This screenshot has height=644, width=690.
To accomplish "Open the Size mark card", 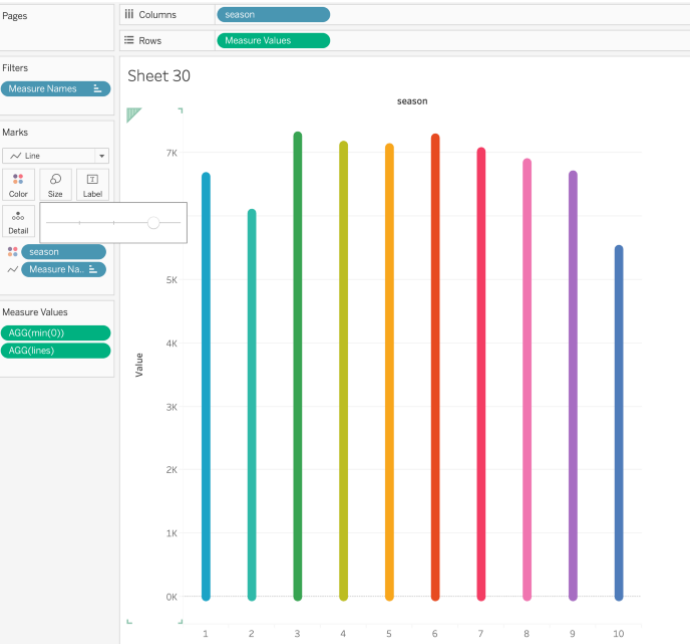I will (55, 185).
